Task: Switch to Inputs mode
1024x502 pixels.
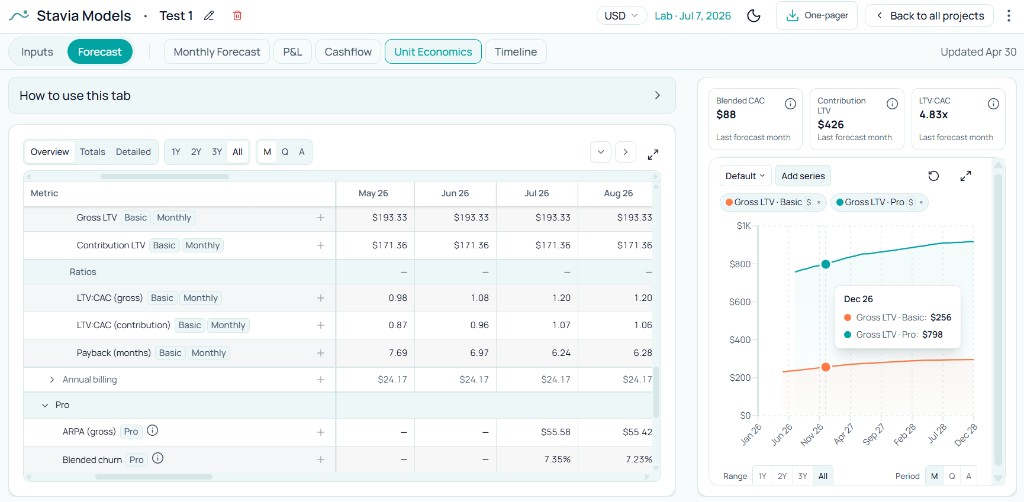Action: tap(37, 52)
